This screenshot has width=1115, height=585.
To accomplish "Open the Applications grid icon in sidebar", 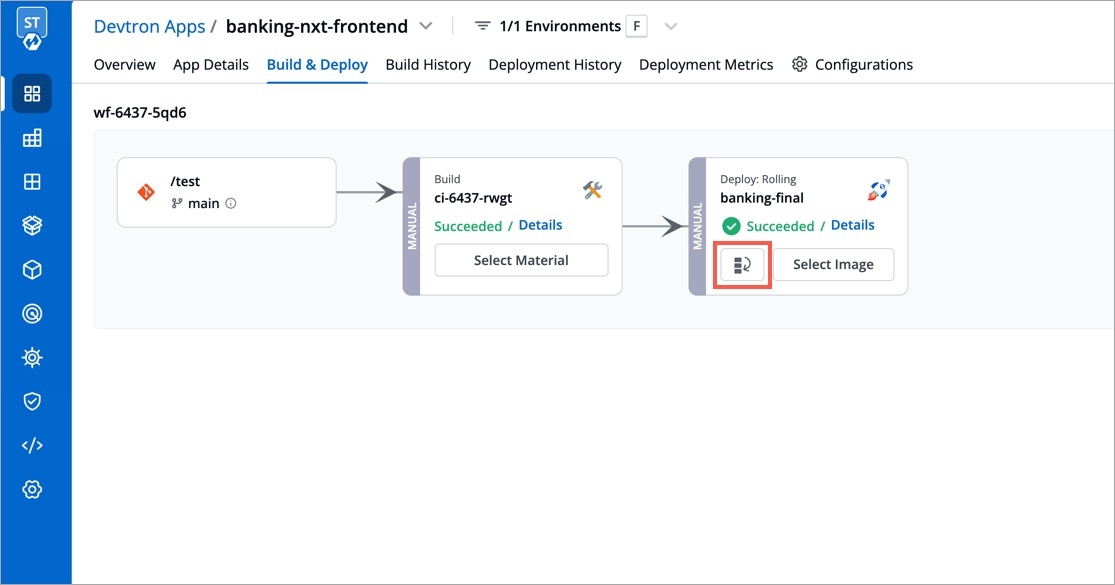I will 32,94.
